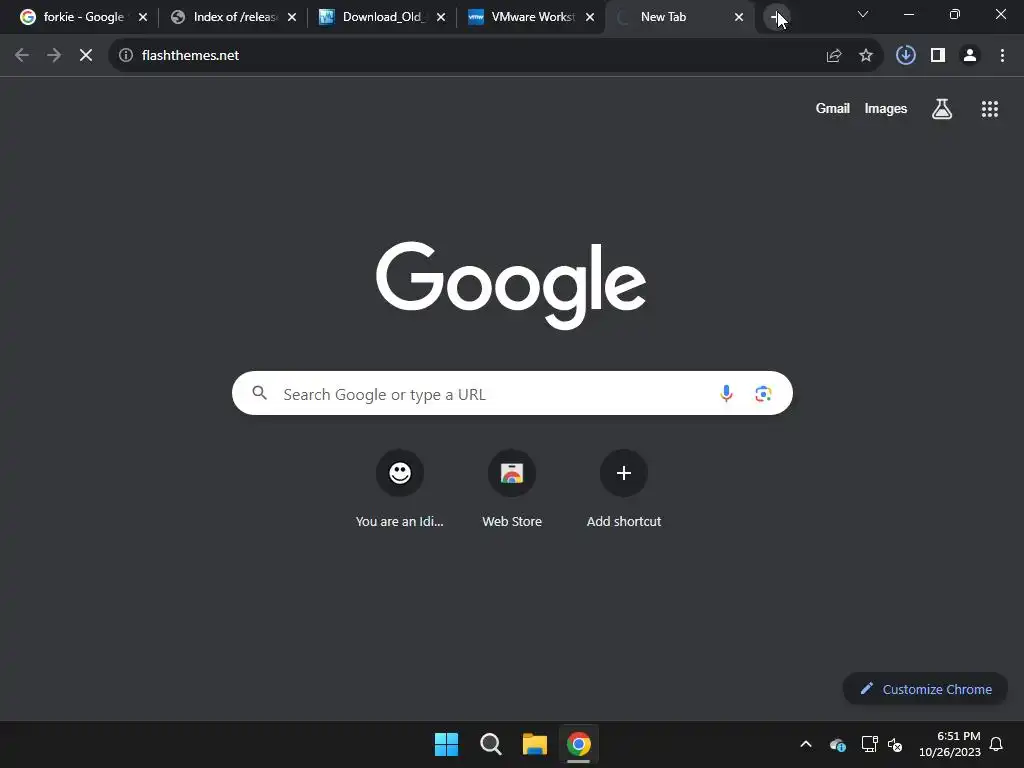The image size is (1024, 768).
Task: Open muted volume tray icon
Action: 895,744
